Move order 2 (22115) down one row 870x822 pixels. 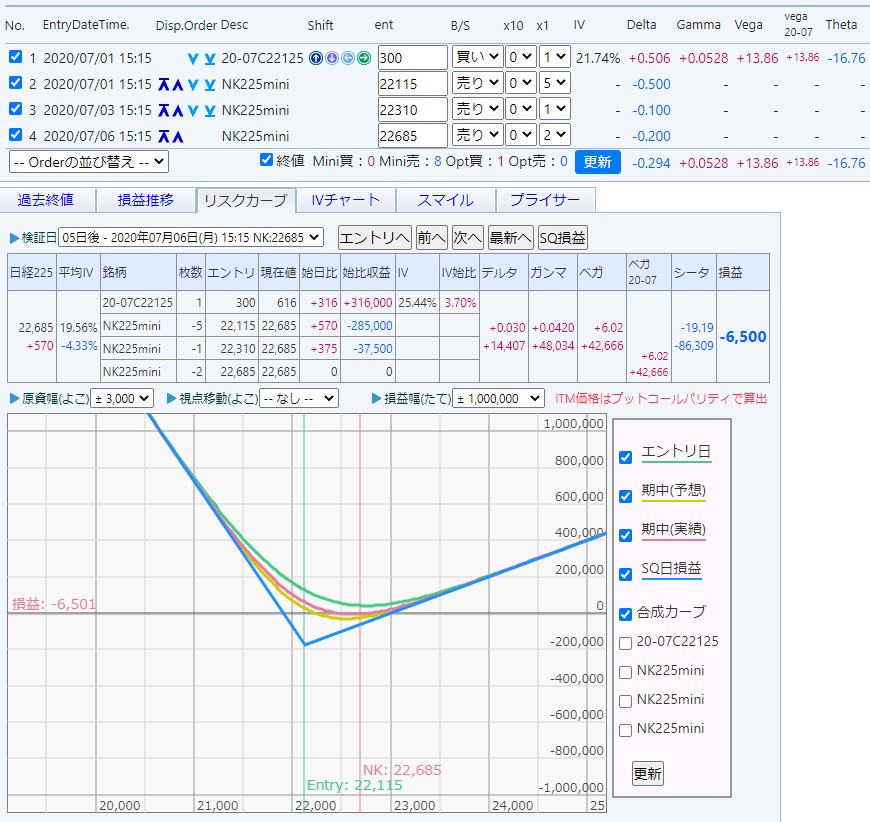193,84
